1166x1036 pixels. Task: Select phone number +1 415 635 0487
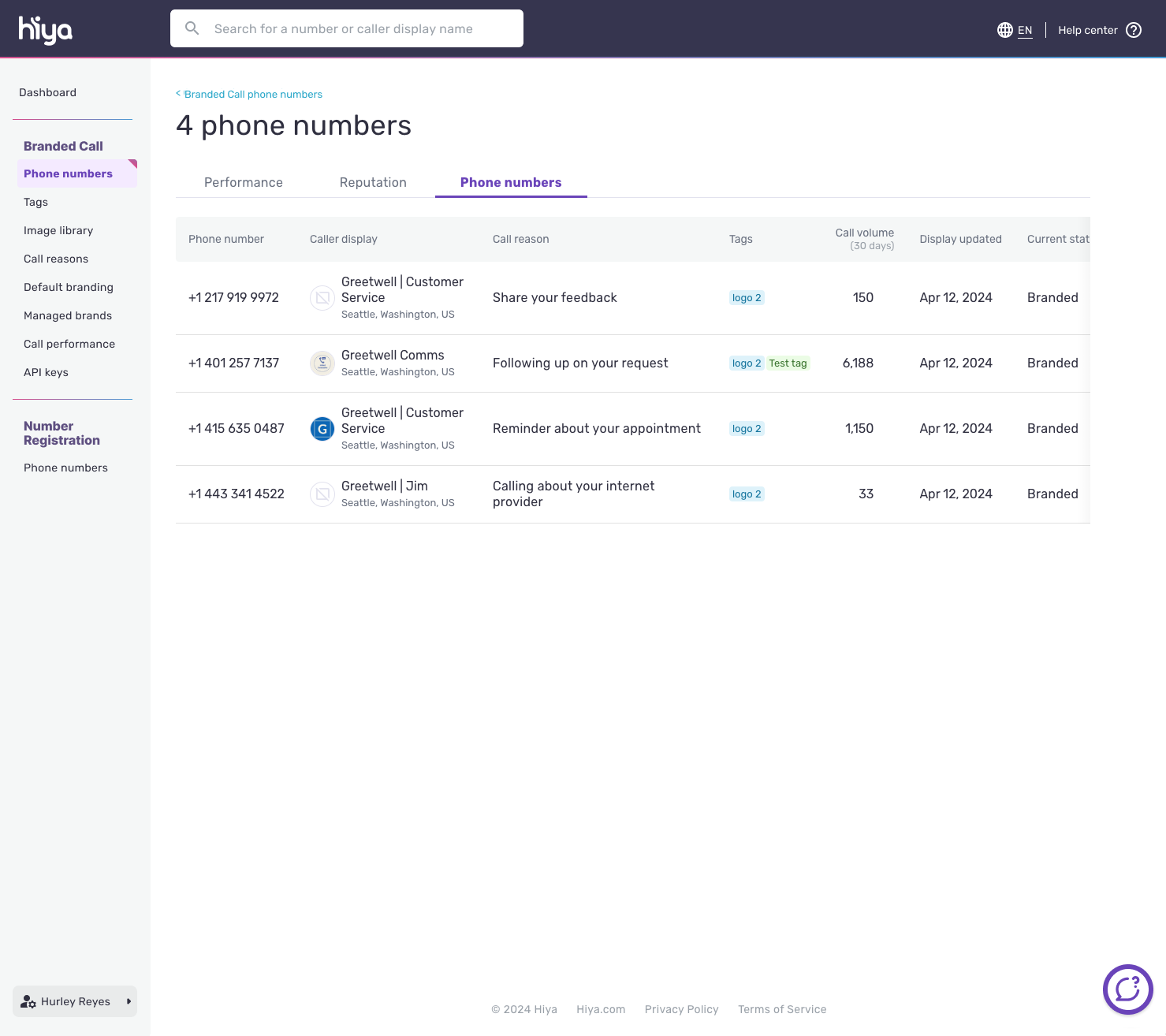pyautogui.click(x=237, y=428)
